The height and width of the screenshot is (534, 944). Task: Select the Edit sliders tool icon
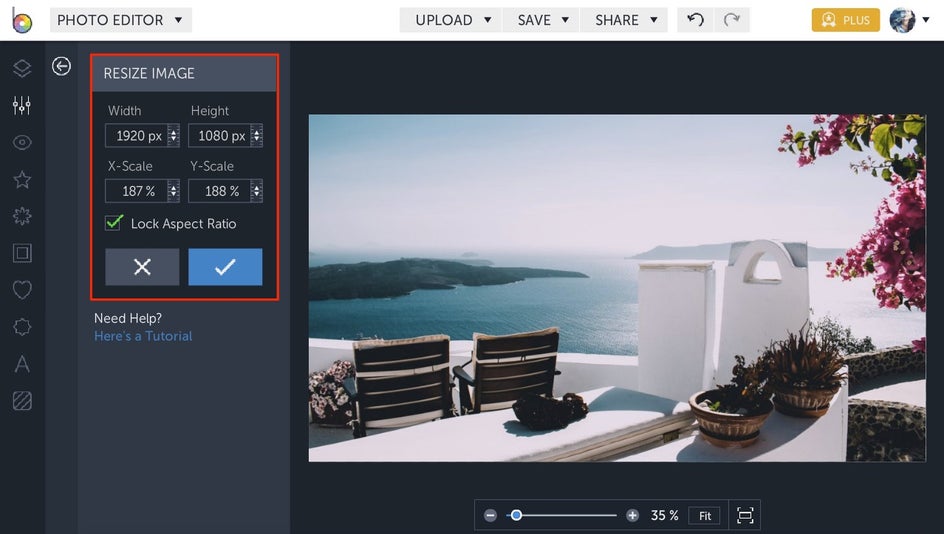(22, 105)
